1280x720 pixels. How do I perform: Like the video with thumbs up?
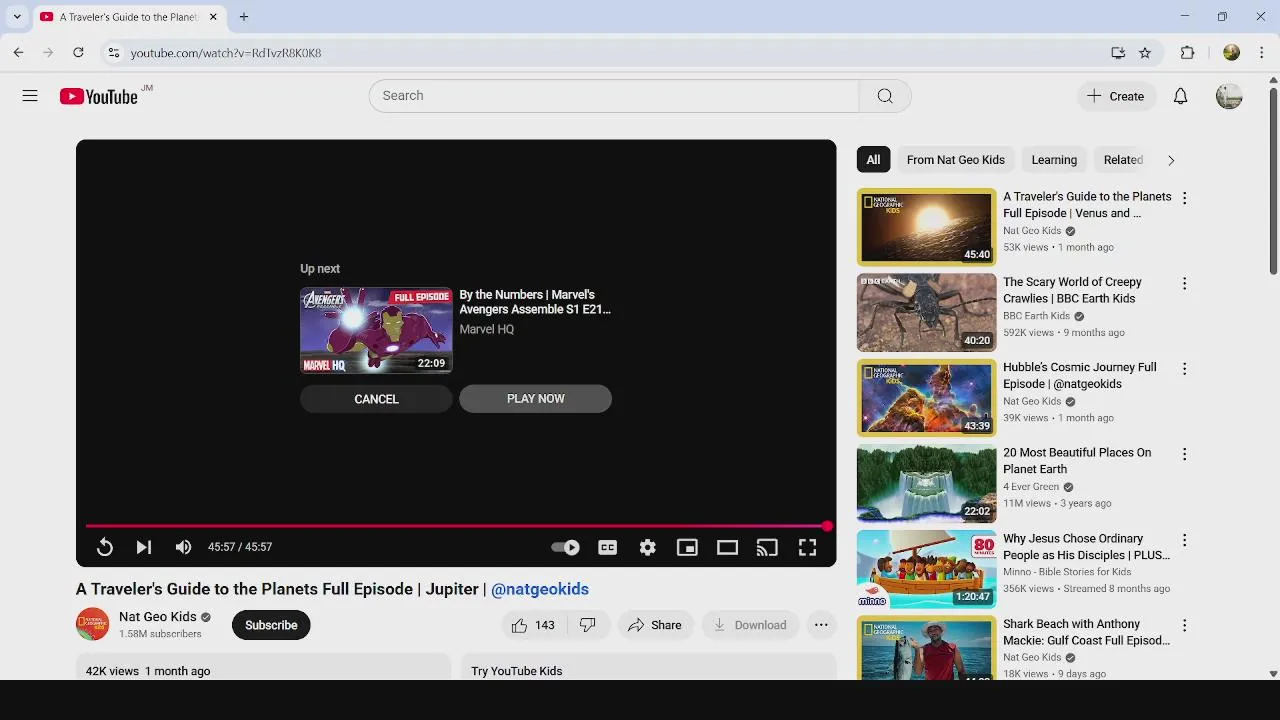coord(533,625)
